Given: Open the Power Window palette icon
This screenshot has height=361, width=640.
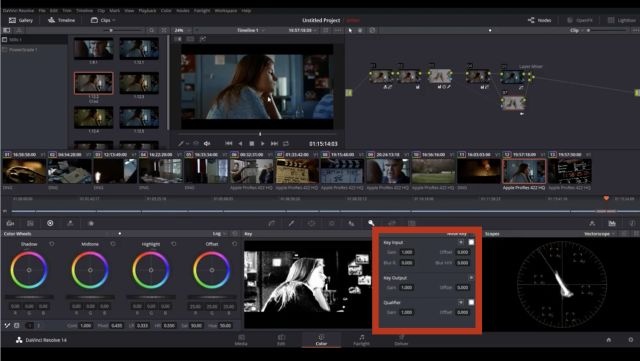Looking at the screenshot, I should 311,223.
